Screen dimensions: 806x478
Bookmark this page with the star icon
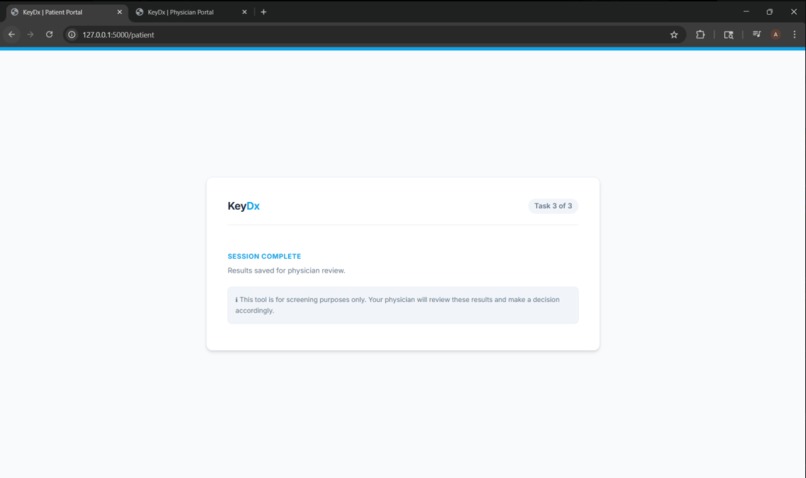coord(674,34)
